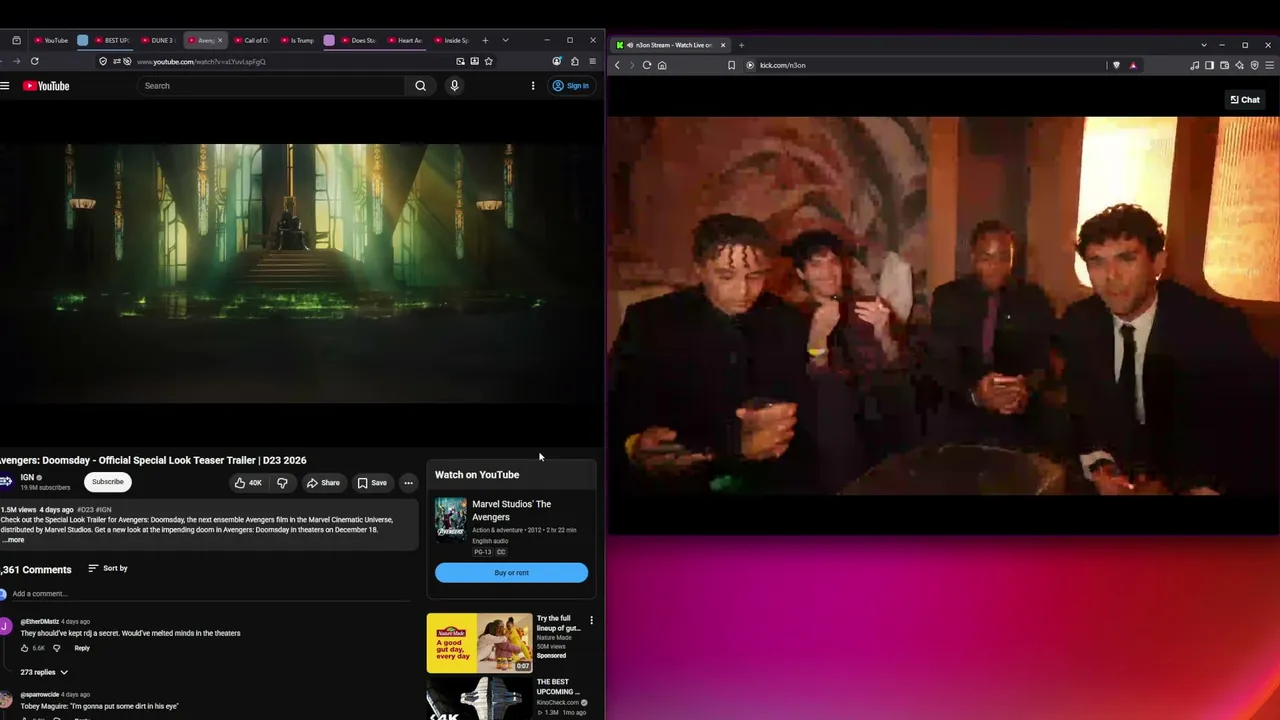Image resolution: width=1280 pixels, height=720 pixels.
Task: Click the YouTube search magnifier button
Action: (421, 86)
